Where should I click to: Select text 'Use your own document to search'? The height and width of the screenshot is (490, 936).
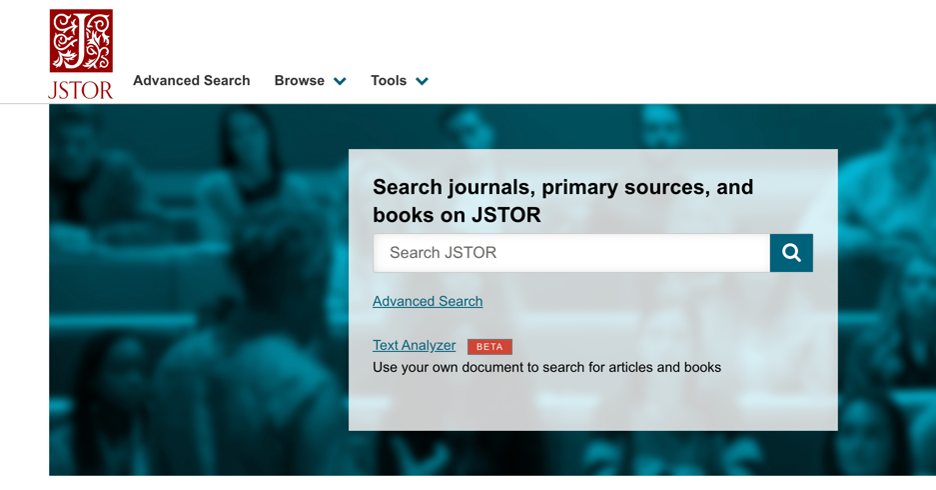click(x=479, y=368)
